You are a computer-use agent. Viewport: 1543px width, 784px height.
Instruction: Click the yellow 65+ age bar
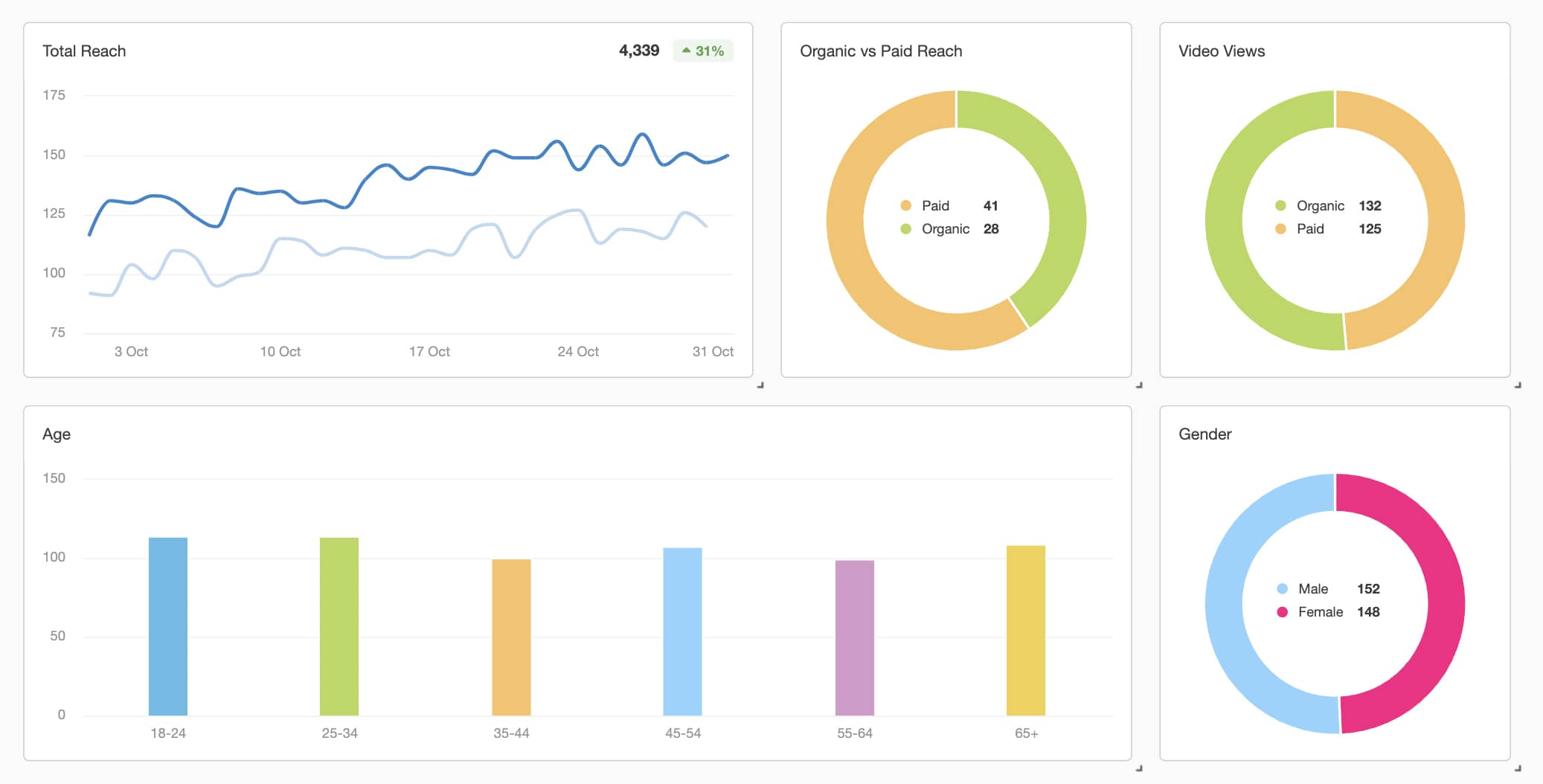point(1026,631)
